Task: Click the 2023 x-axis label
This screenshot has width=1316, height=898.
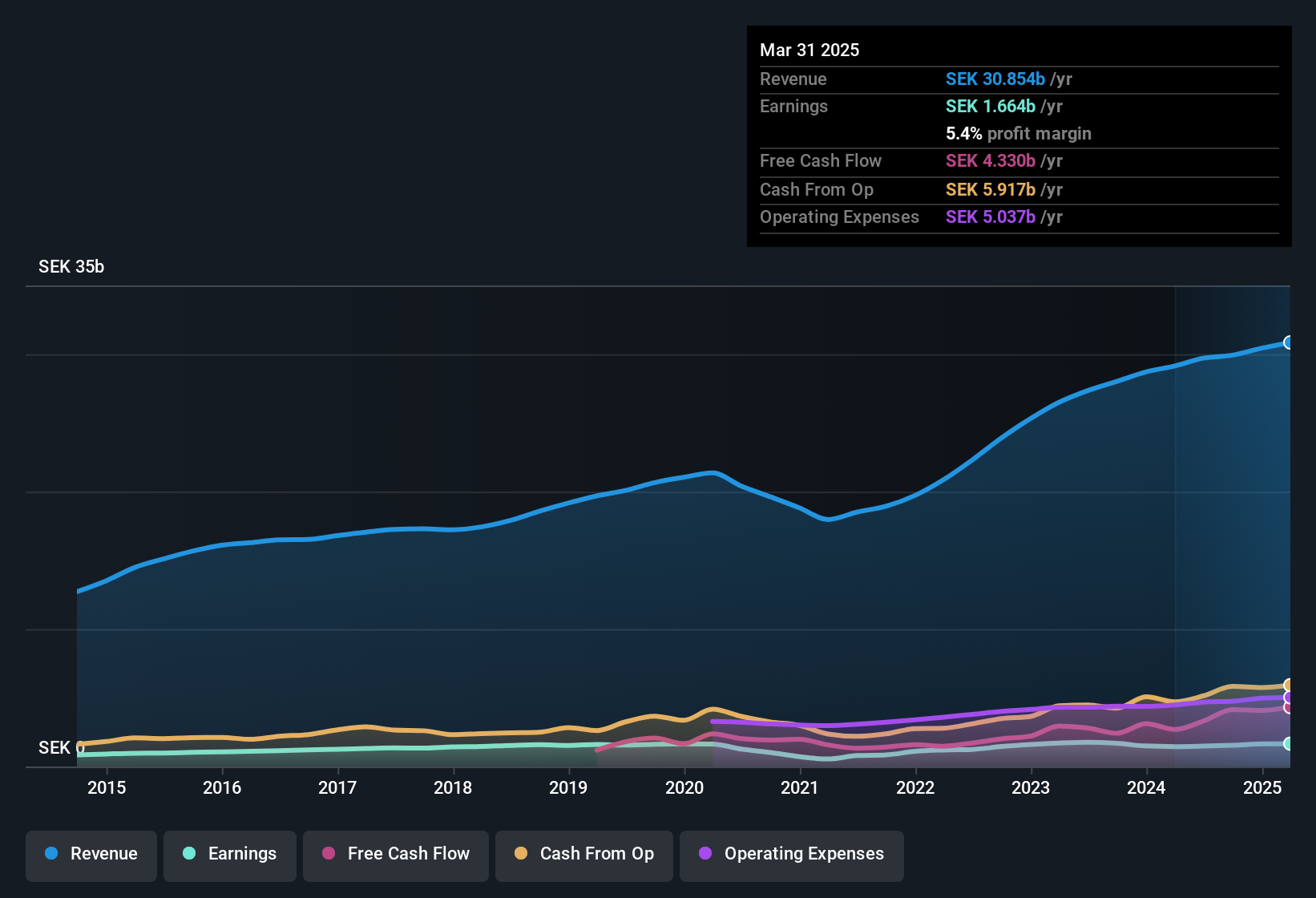Action: tap(1031, 787)
